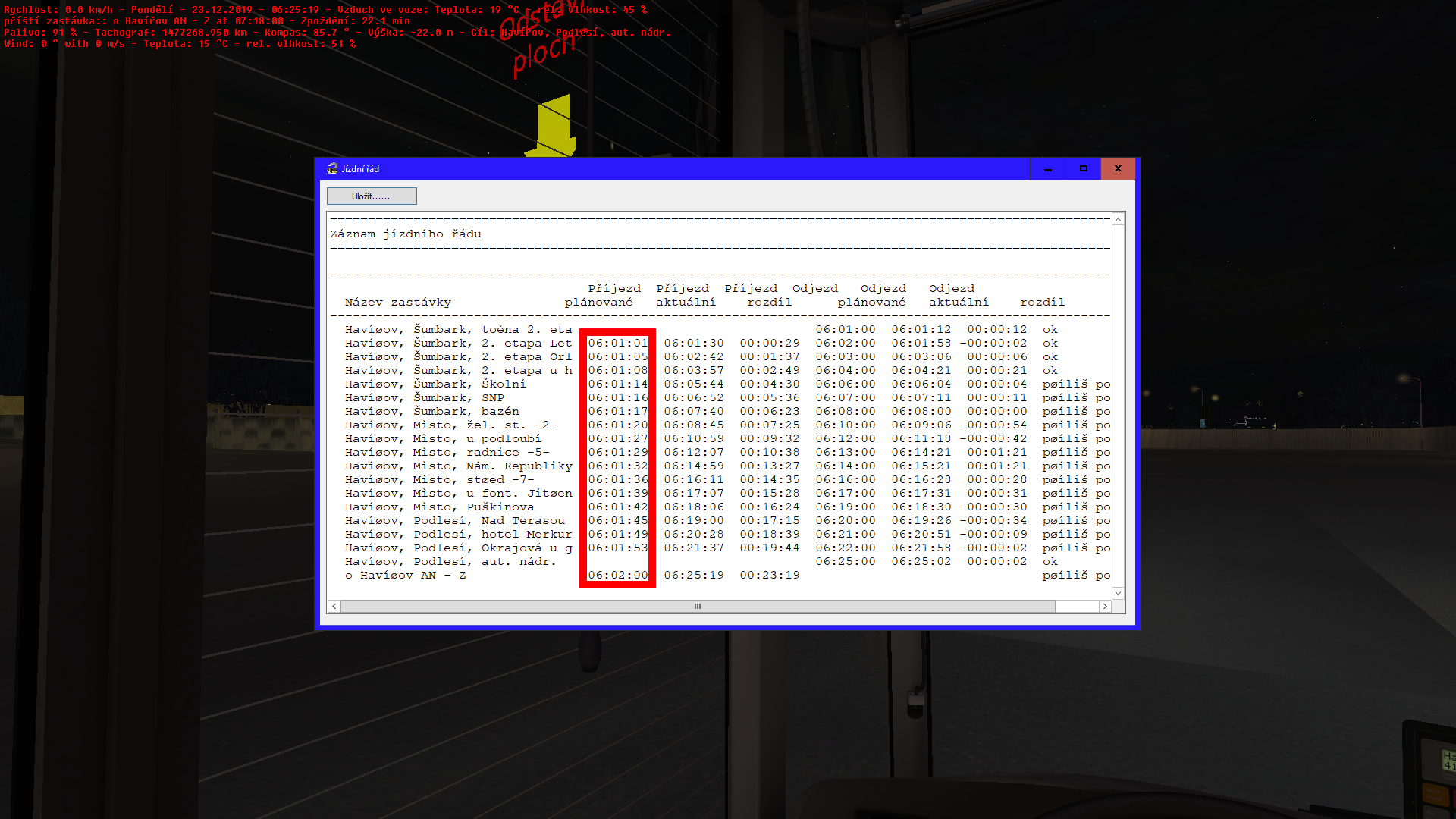The image size is (1456, 819).
Task: Select the Šumbark, bazén stop row
Action: (431, 411)
